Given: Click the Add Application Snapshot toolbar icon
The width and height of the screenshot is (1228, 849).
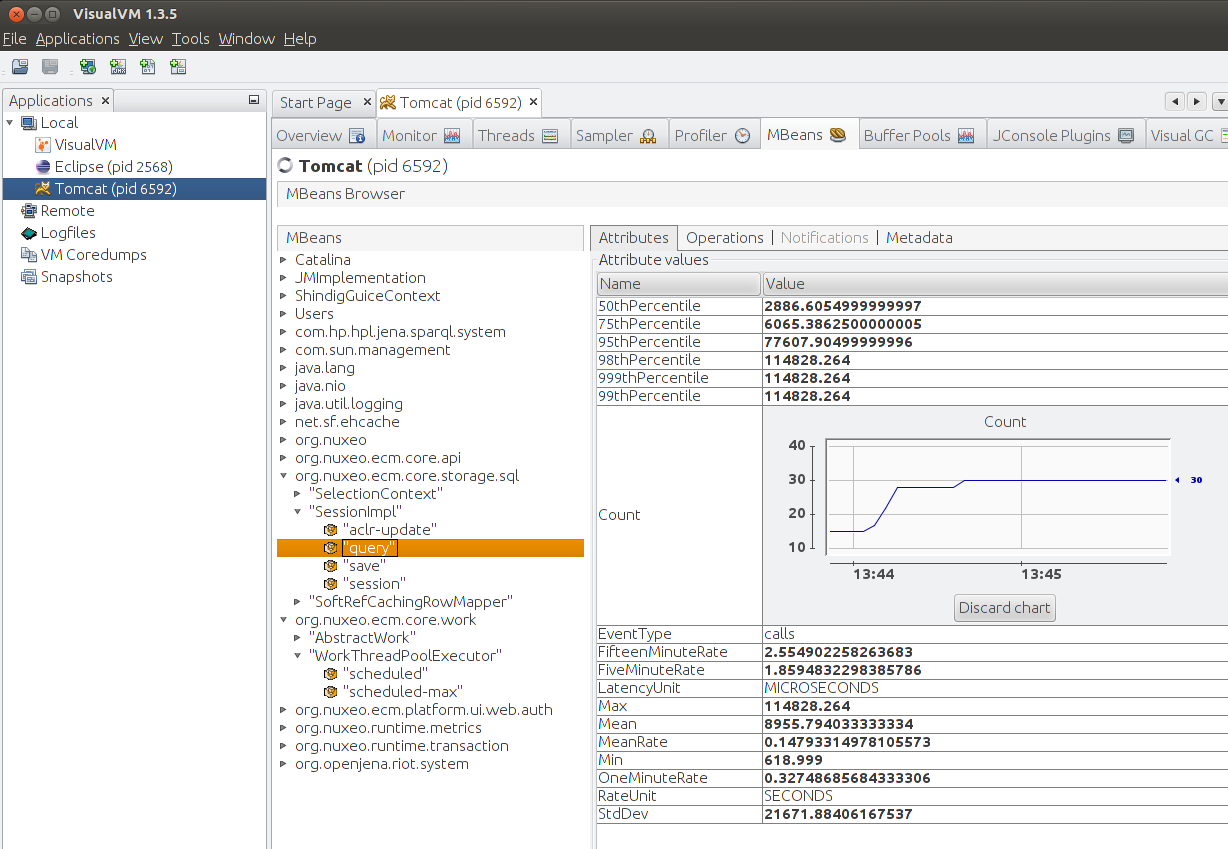Looking at the screenshot, I should click(178, 67).
